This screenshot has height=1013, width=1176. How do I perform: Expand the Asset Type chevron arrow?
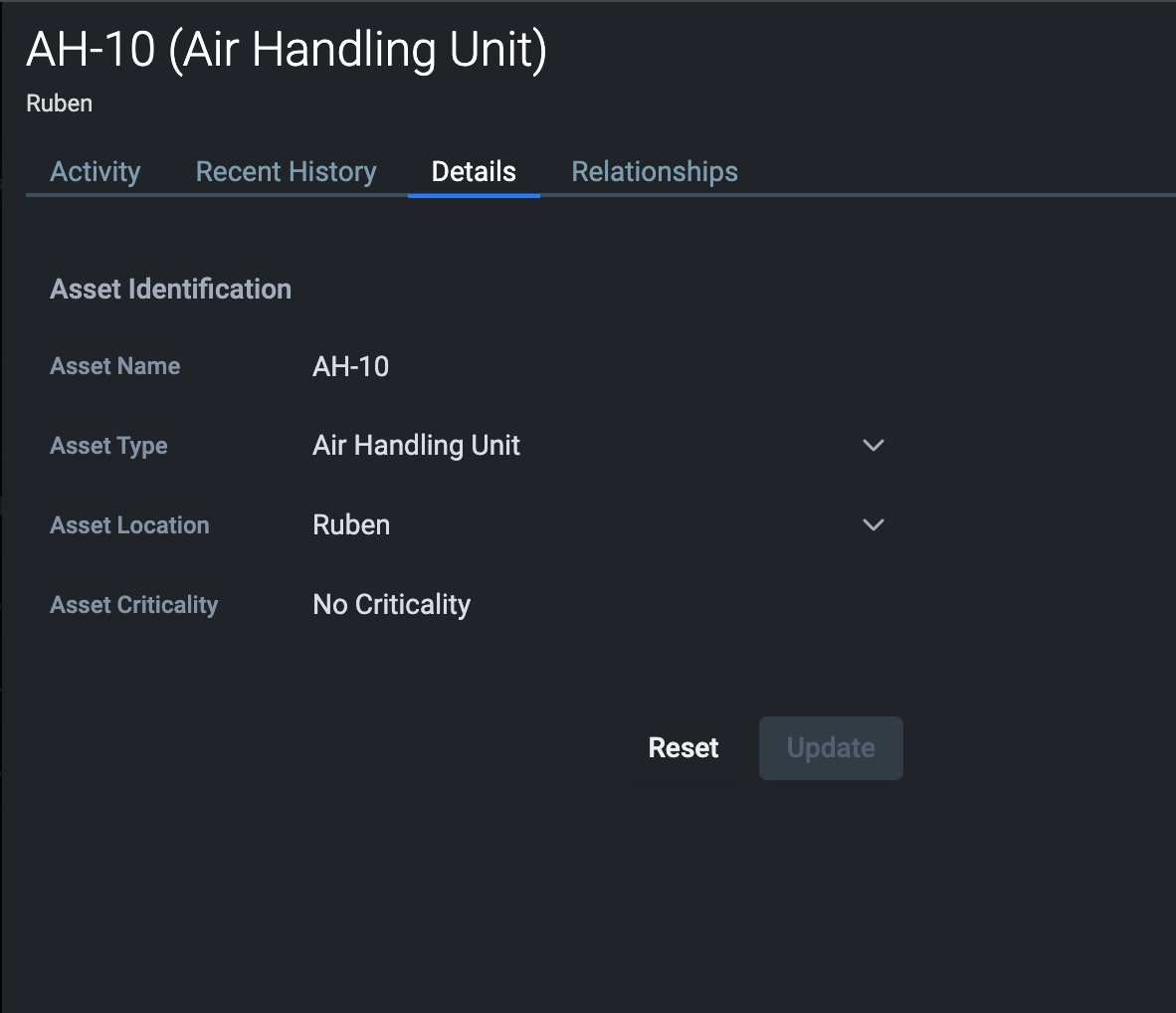tap(873, 446)
